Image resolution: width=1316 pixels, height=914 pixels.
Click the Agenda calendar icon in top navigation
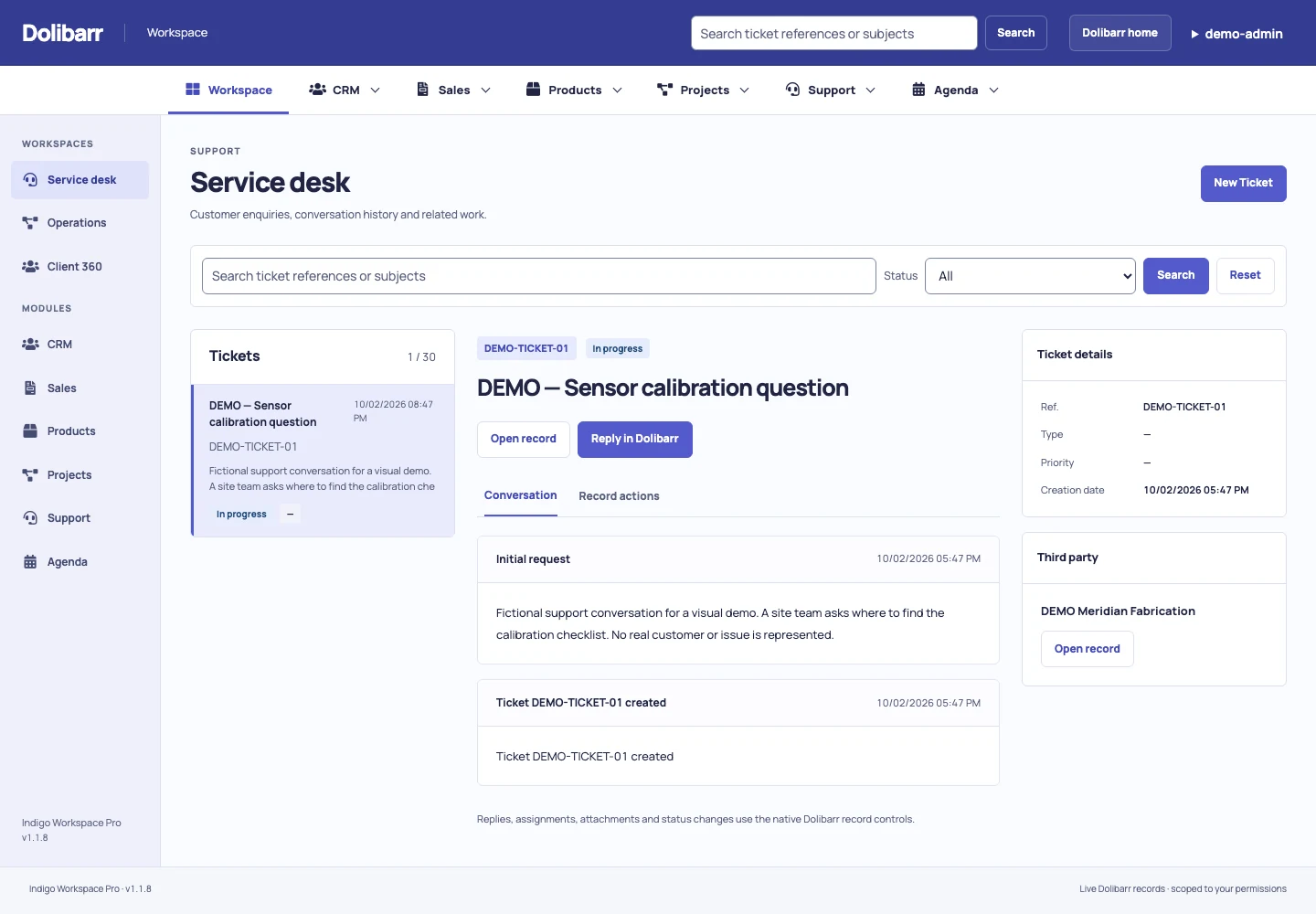(918, 90)
